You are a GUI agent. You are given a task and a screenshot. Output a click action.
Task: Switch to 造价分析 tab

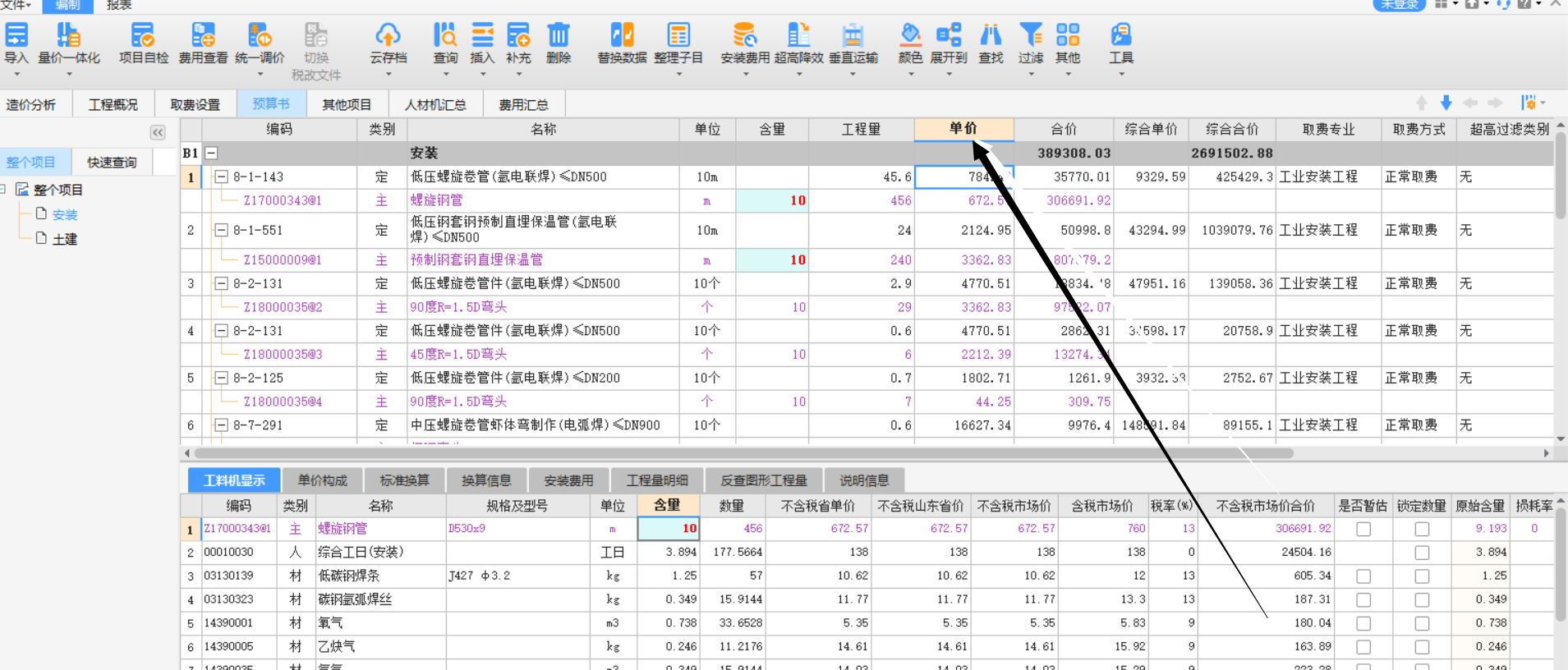31,104
